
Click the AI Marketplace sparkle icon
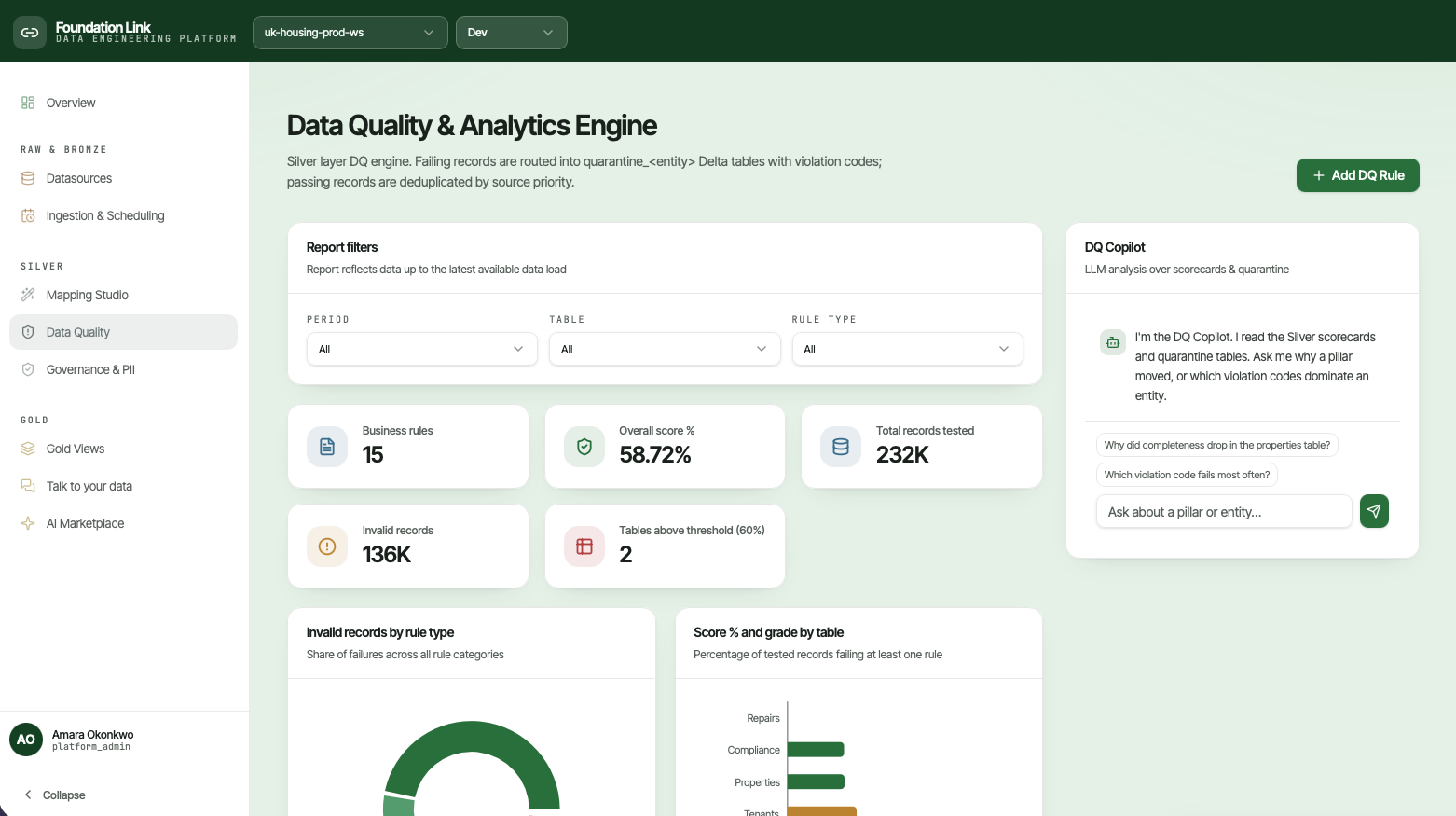click(28, 523)
